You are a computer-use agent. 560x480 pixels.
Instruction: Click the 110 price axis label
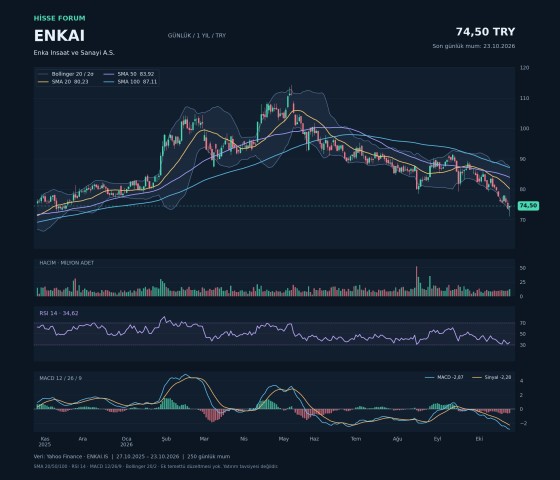coord(524,98)
